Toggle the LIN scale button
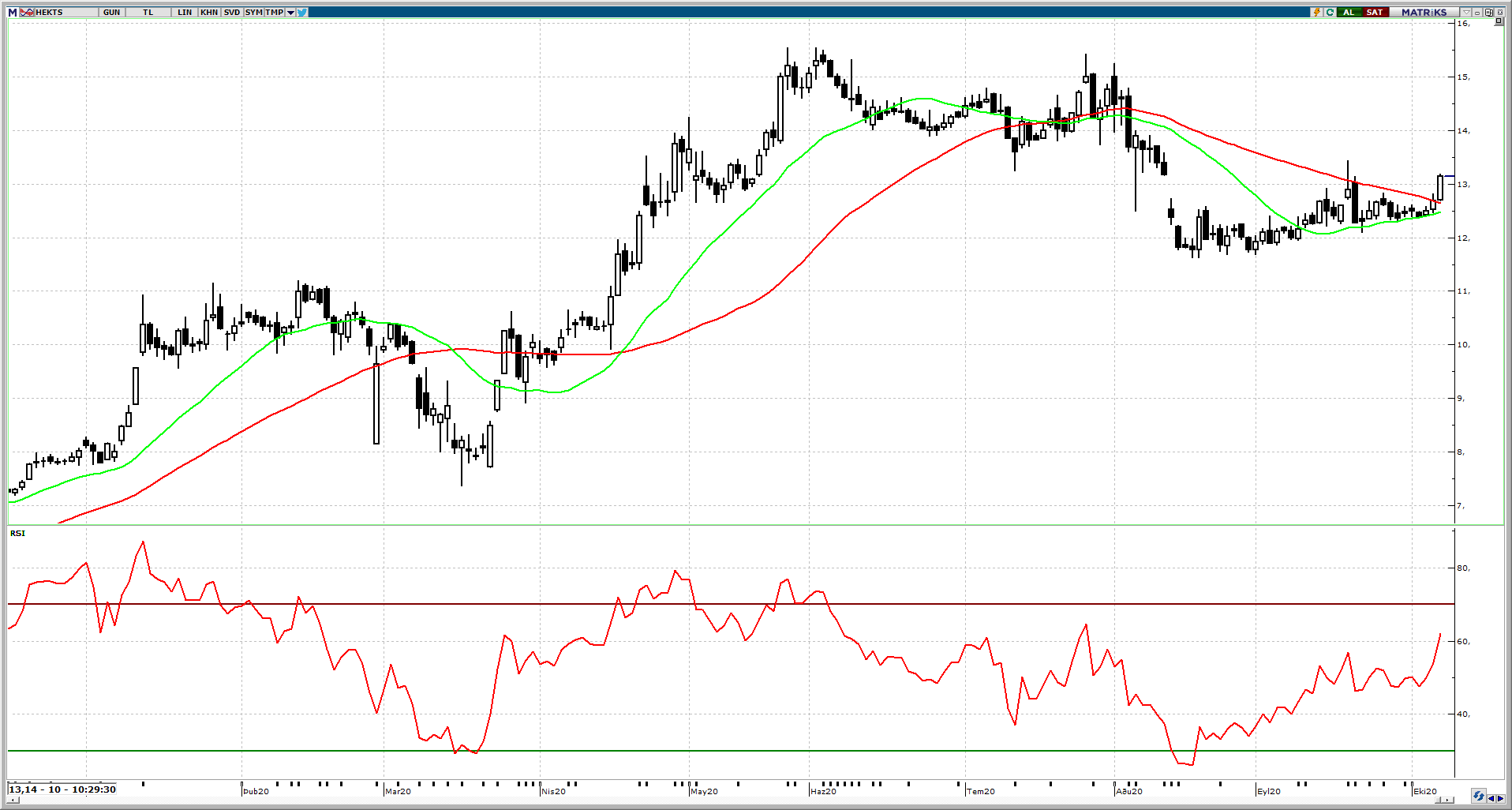Screen dimensions: 1512x810 (185, 13)
